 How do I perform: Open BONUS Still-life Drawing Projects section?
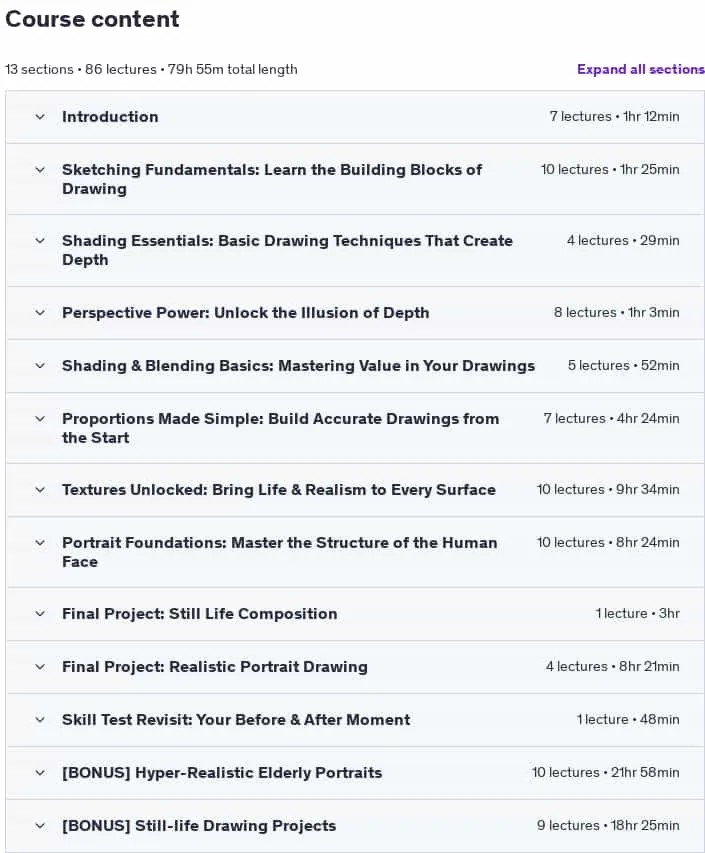(199, 826)
